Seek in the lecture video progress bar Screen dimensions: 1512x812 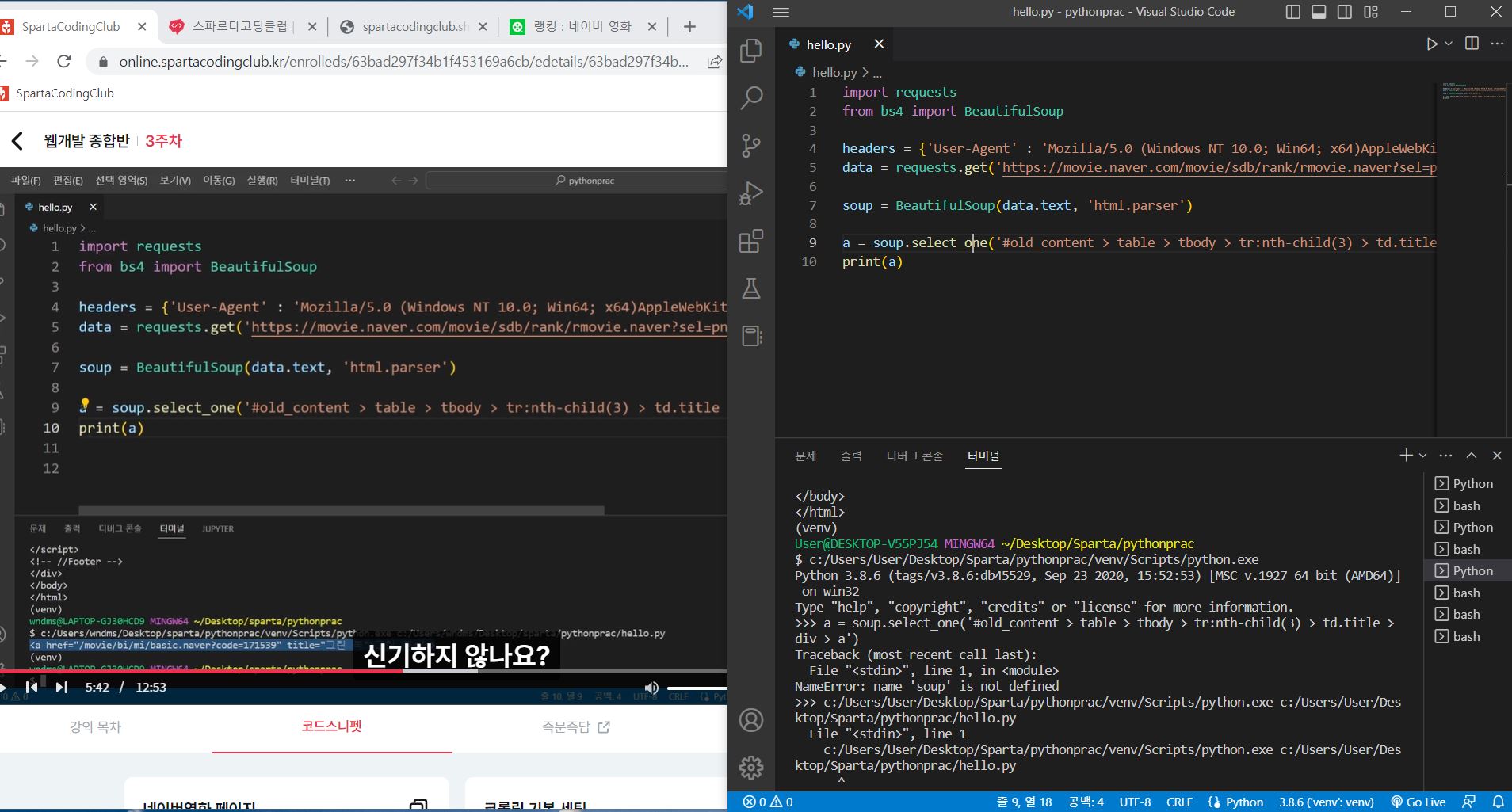364,671
